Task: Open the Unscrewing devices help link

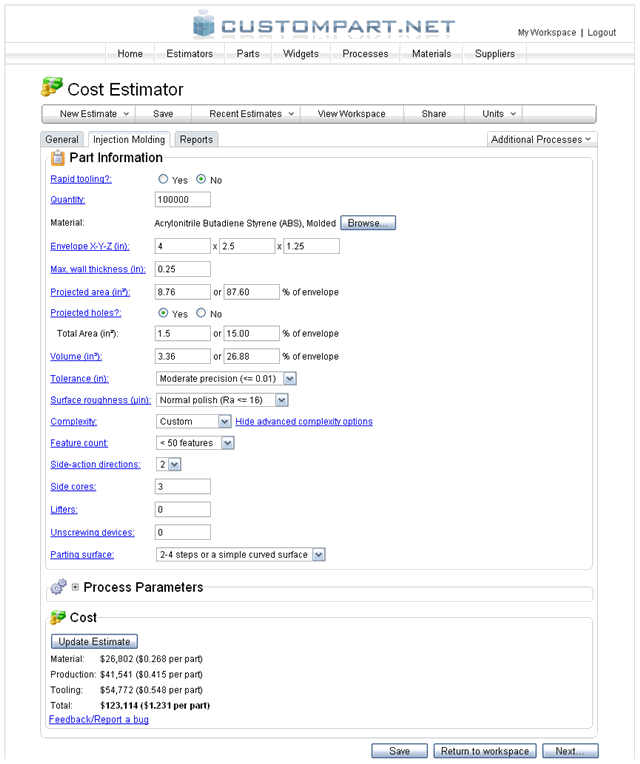Action: (x=93, y=532)
